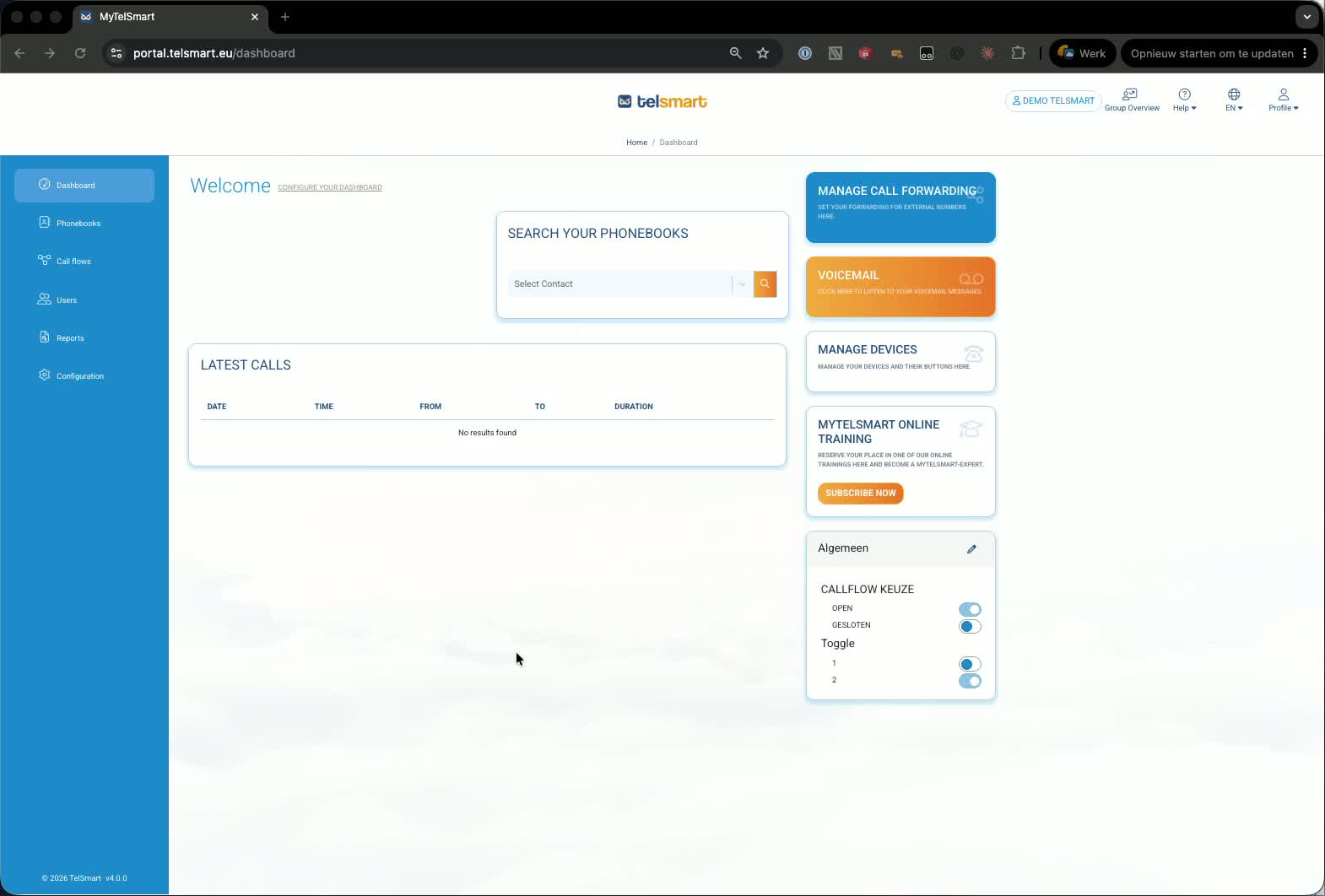Click the site info icon in address bar
The image size is (1325, 896).
(x=116, y=53)
